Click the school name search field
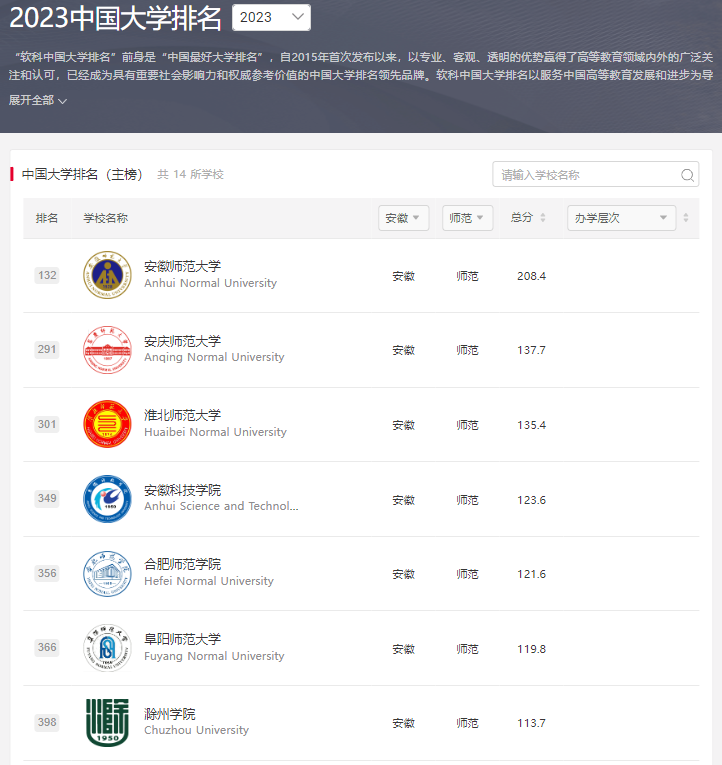The image size is (722, 765). click(x=585, y=175)
